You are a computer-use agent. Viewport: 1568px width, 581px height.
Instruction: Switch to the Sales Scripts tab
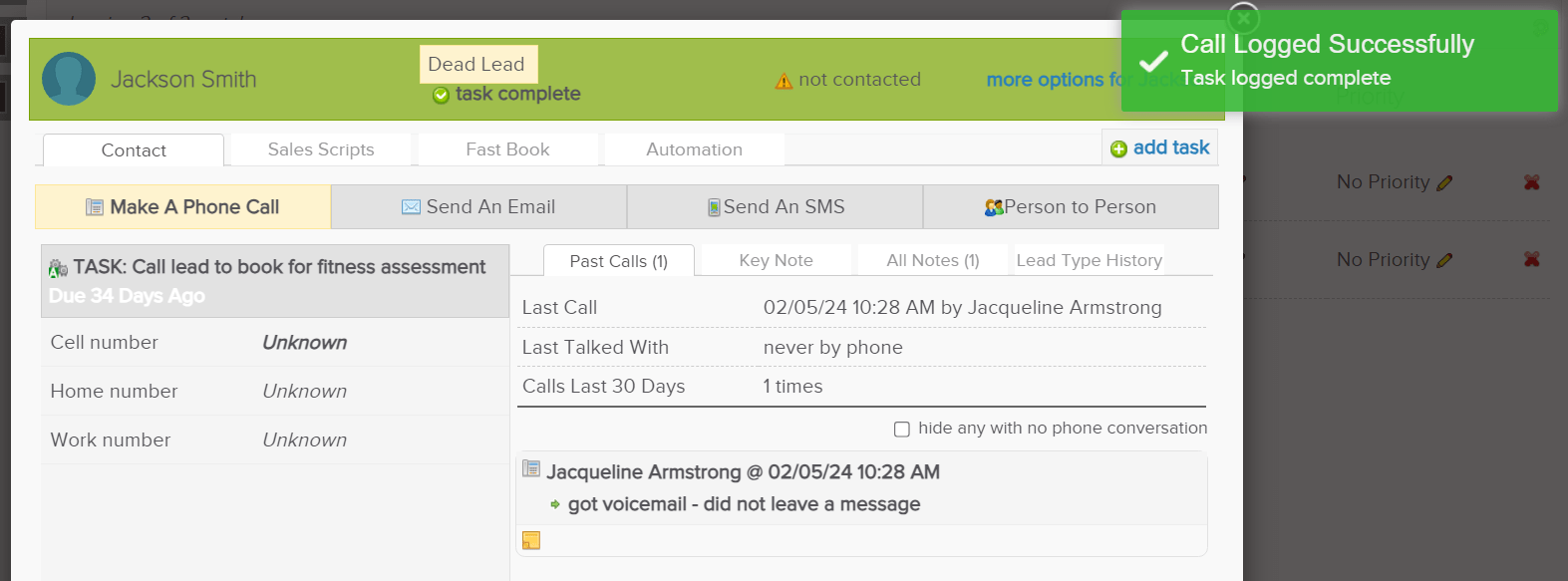tap(321, 149)
